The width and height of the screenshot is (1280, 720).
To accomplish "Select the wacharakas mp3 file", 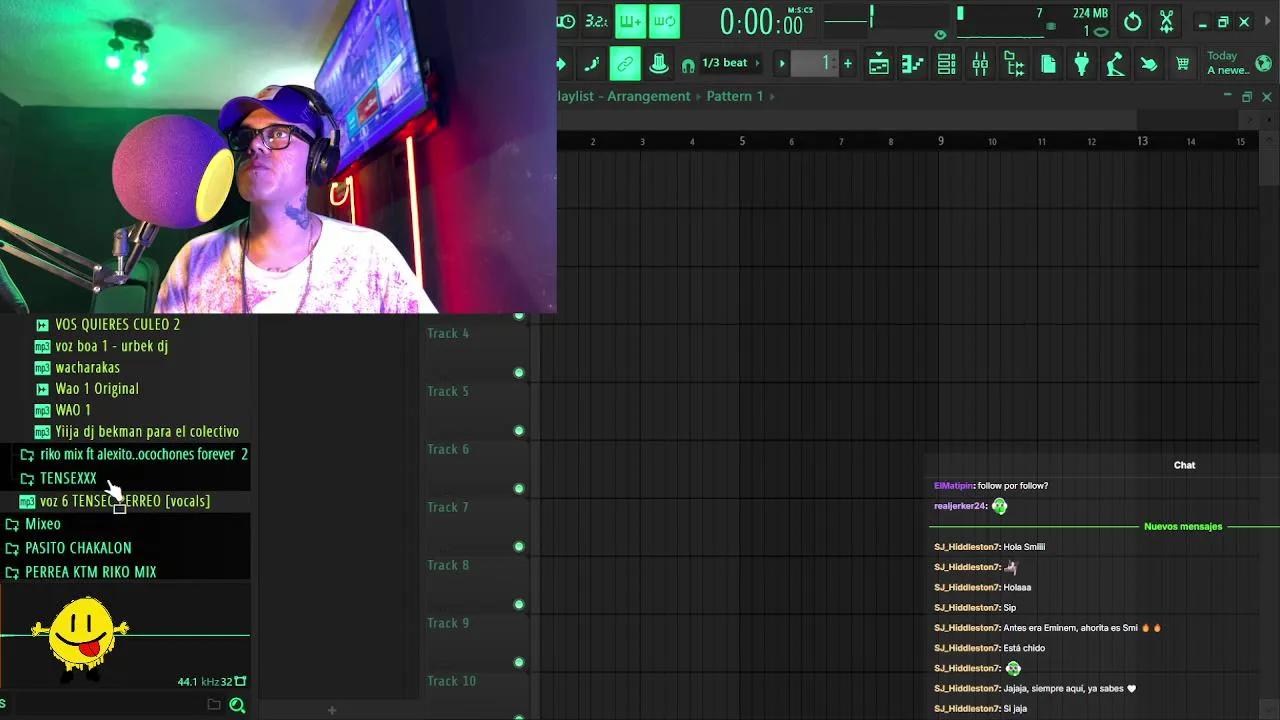I will (x=87, y=367).
